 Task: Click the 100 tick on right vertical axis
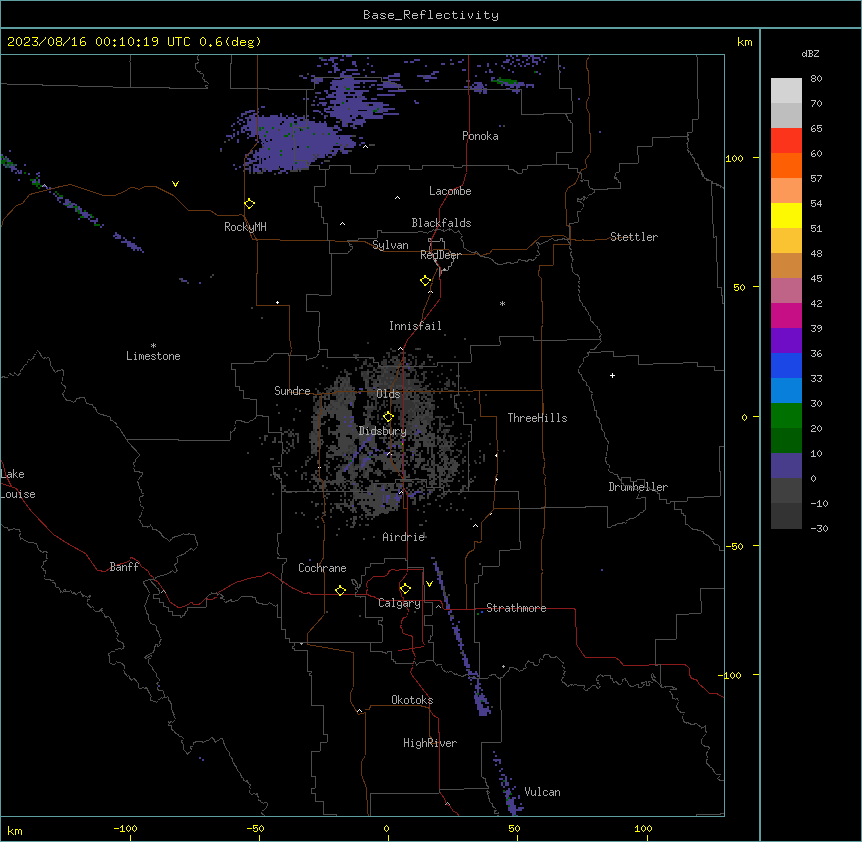coord(734,158)
